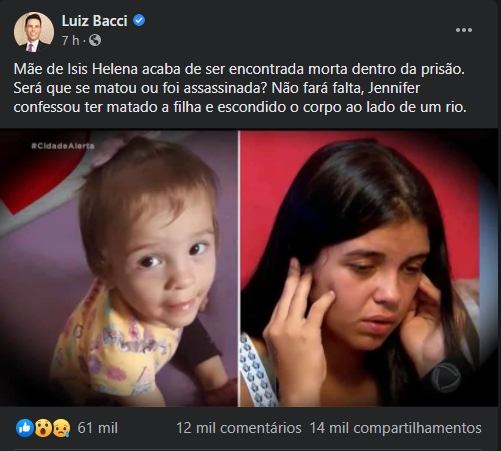View the 12 mil comentários
Image resolution: width=501 pixels, height=451 pixels.
click(239, 428)
